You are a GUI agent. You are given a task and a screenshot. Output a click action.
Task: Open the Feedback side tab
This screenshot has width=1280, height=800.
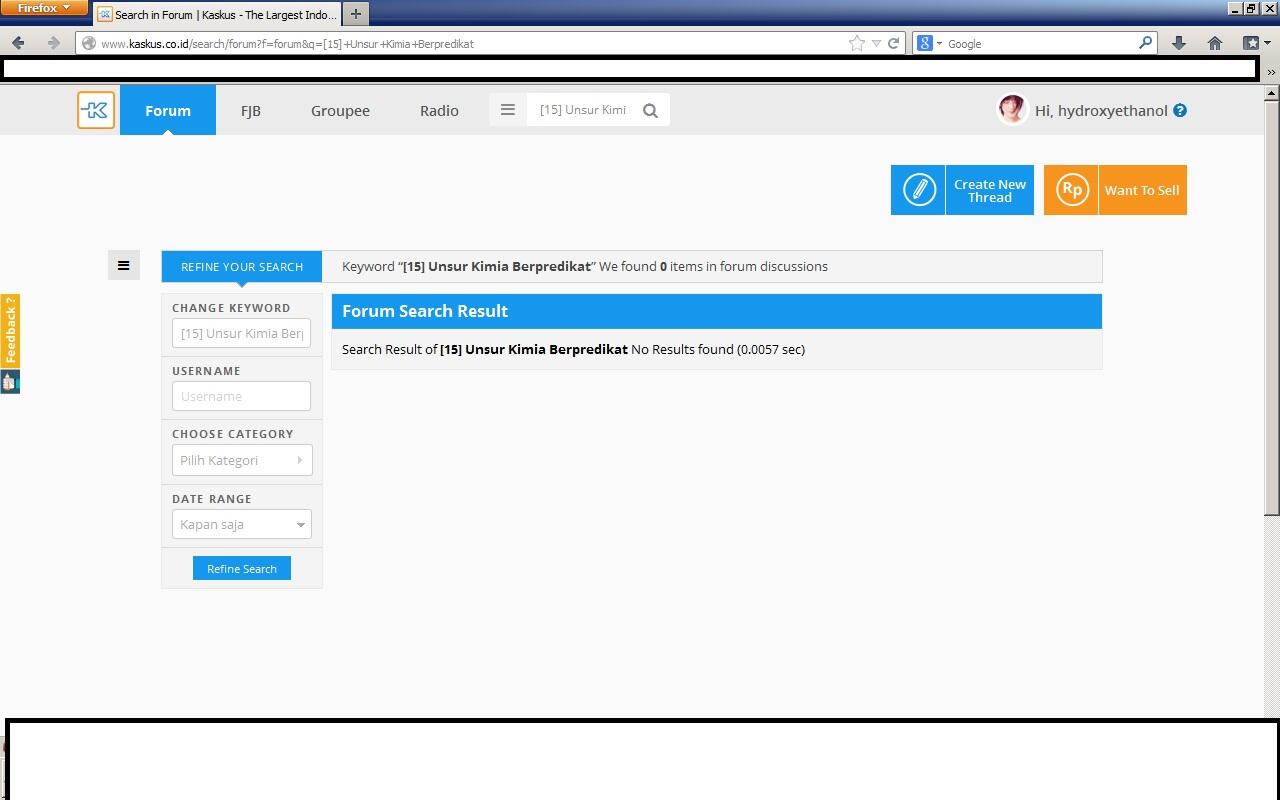(10, 331)
